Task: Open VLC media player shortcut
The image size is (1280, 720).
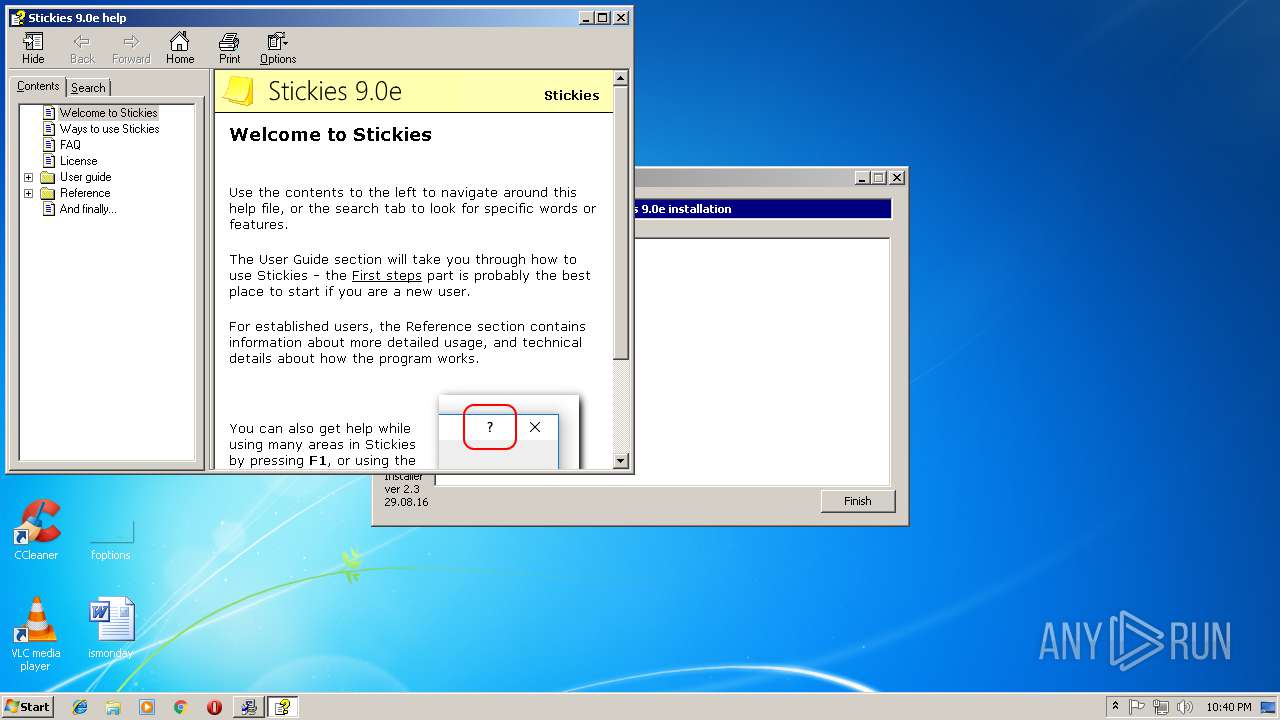Action: [36, 634]
